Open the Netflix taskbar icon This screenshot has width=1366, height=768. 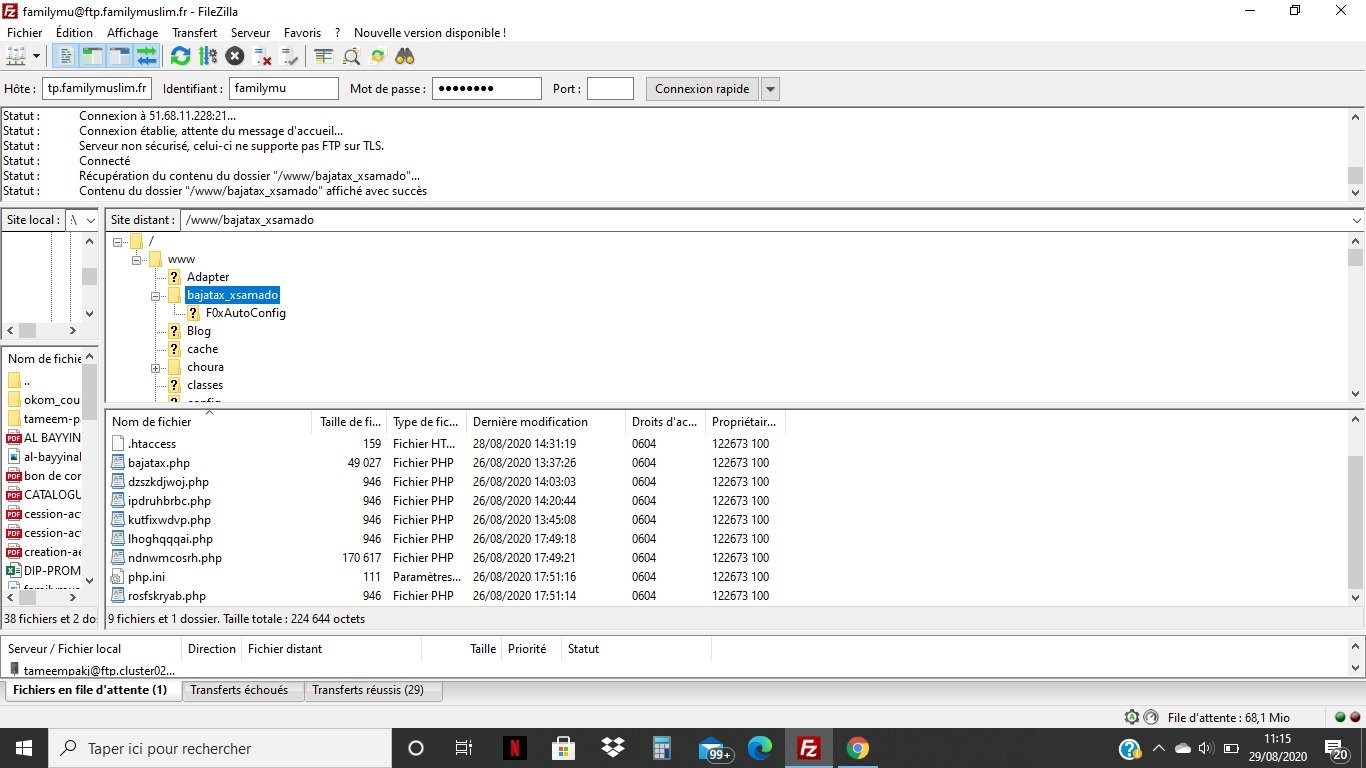coord(514,748)
